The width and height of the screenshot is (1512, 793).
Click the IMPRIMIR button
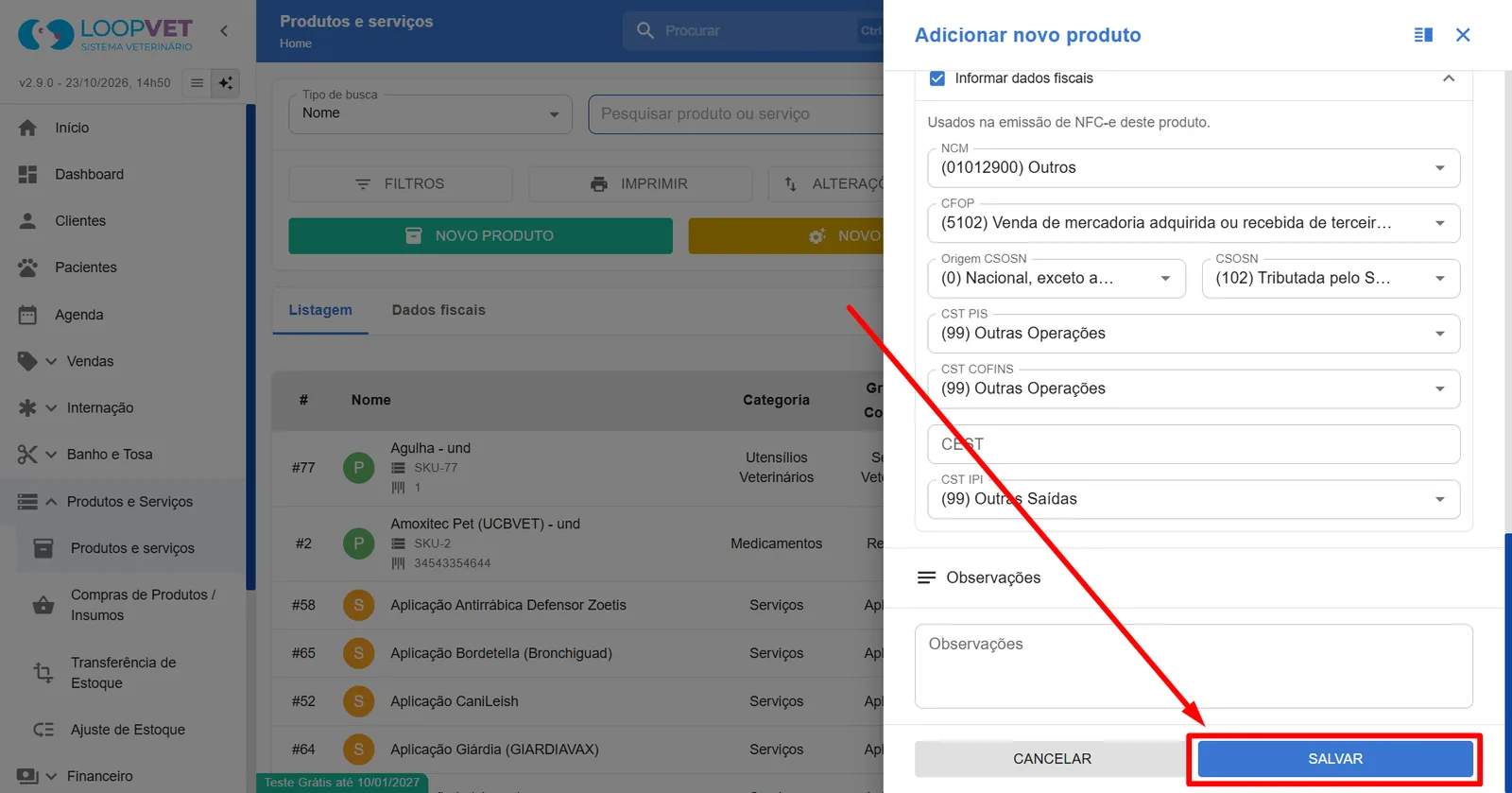pos(641,184)
